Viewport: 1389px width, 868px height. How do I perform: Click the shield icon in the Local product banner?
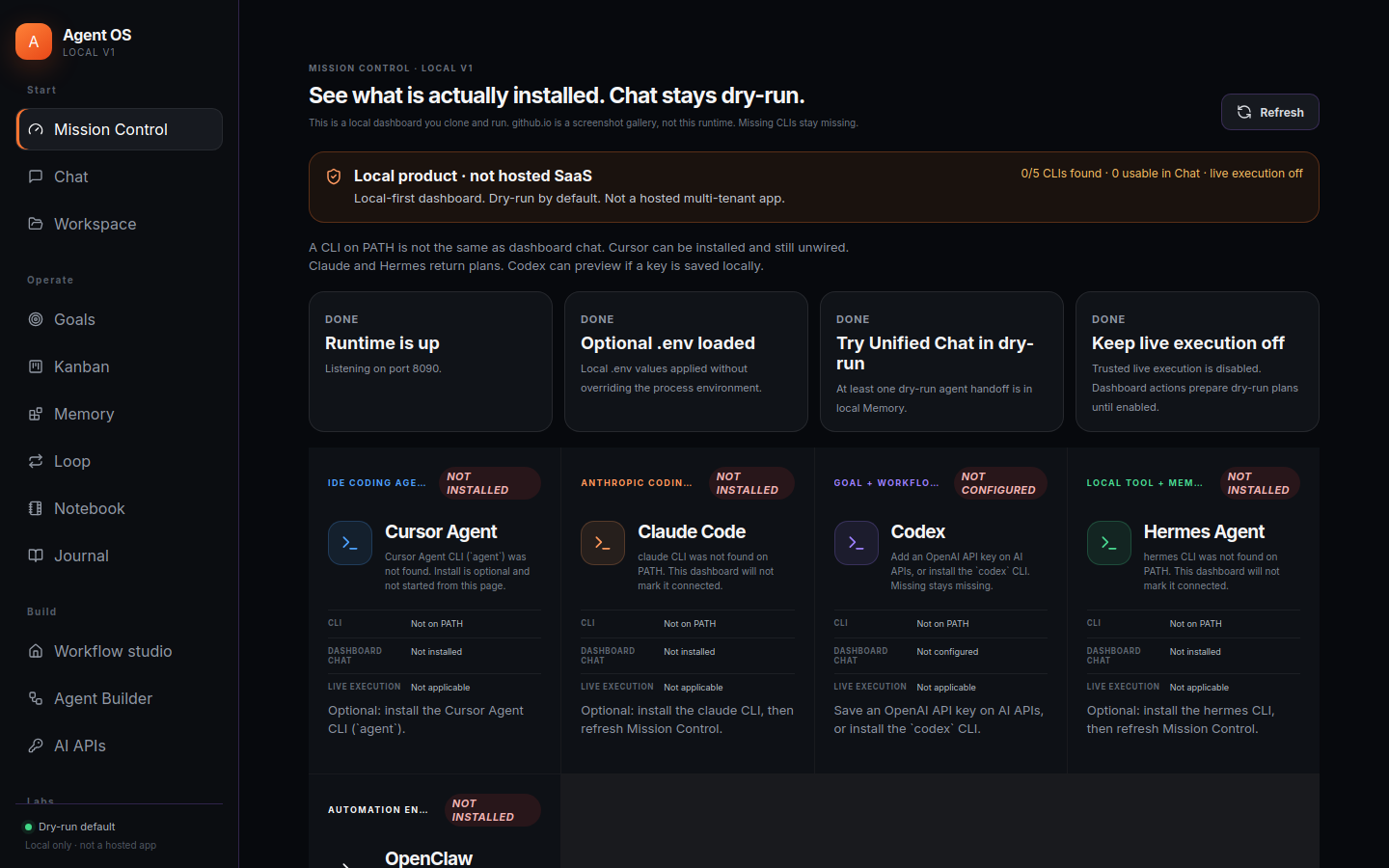[x=334, y=176]
